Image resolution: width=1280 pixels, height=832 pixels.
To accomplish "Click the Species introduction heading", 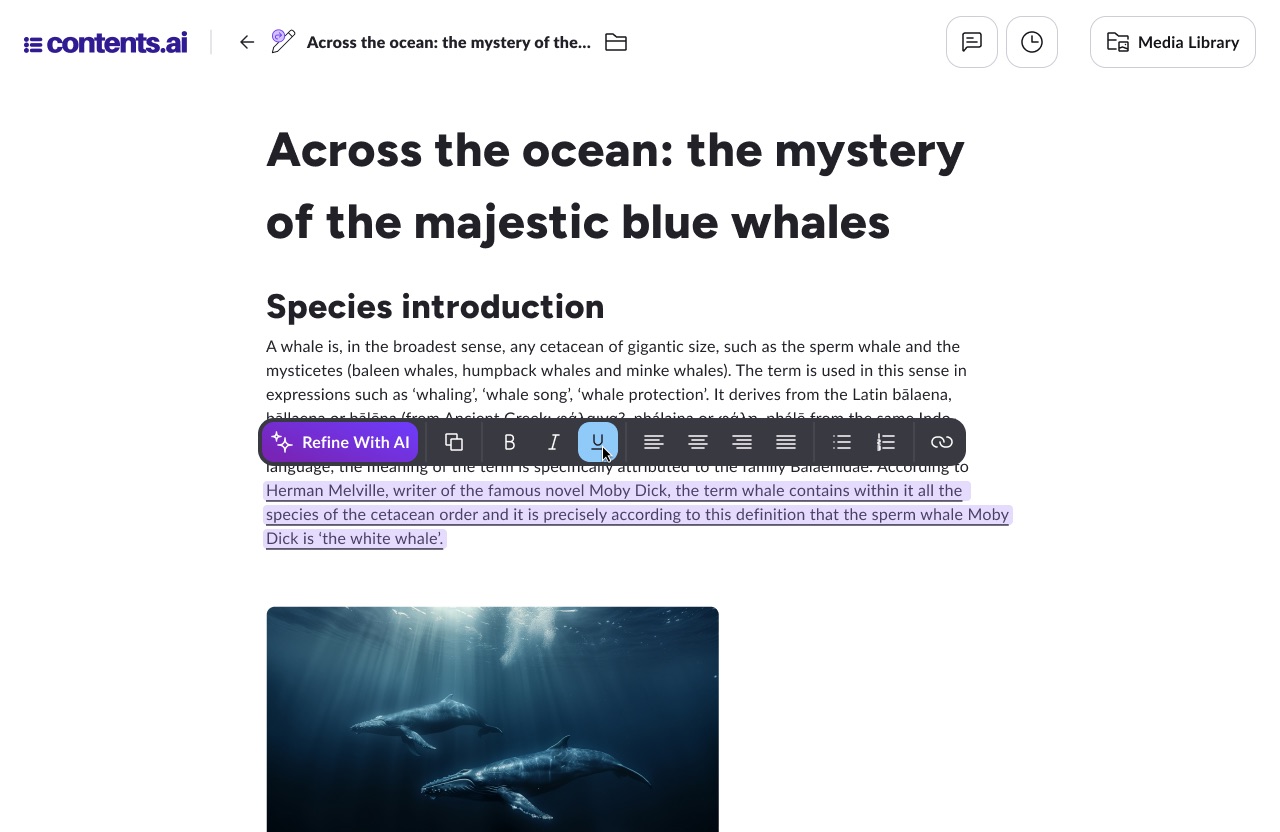I will pyautogui.click(x=435, y=306).
